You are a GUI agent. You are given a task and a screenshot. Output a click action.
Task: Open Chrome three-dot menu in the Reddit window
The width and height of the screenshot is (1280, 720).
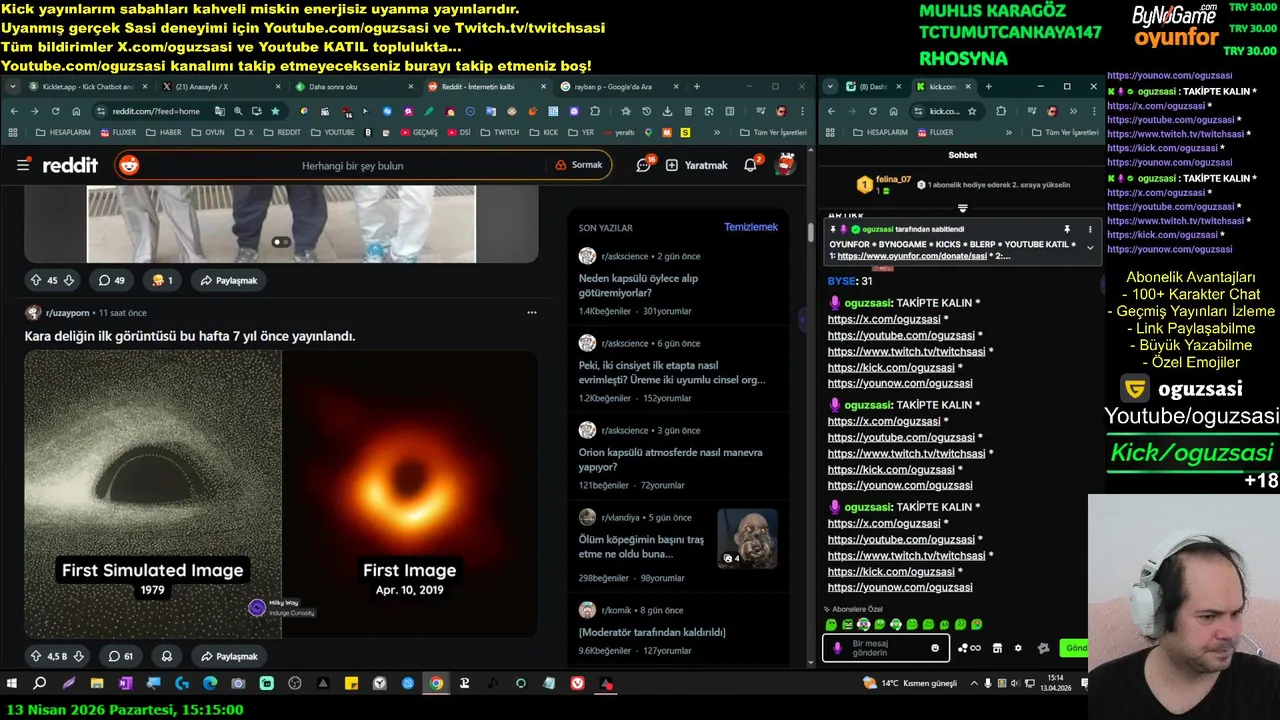pos(801,111)
